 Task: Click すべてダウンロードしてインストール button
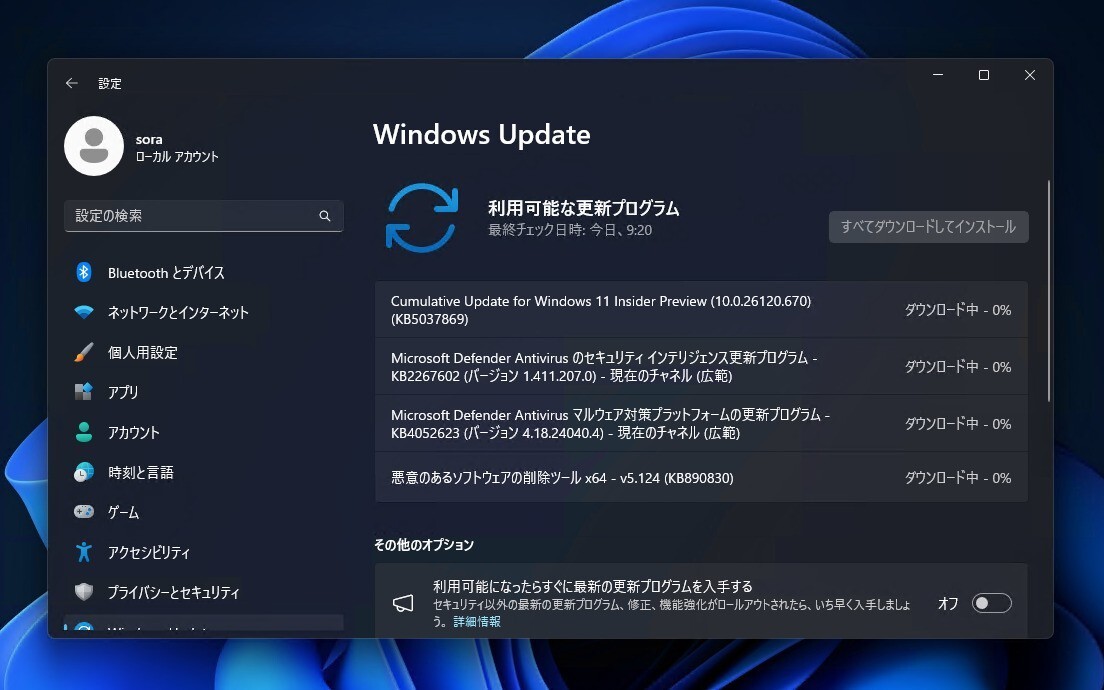pyautogui.click(x=928, y=227)
